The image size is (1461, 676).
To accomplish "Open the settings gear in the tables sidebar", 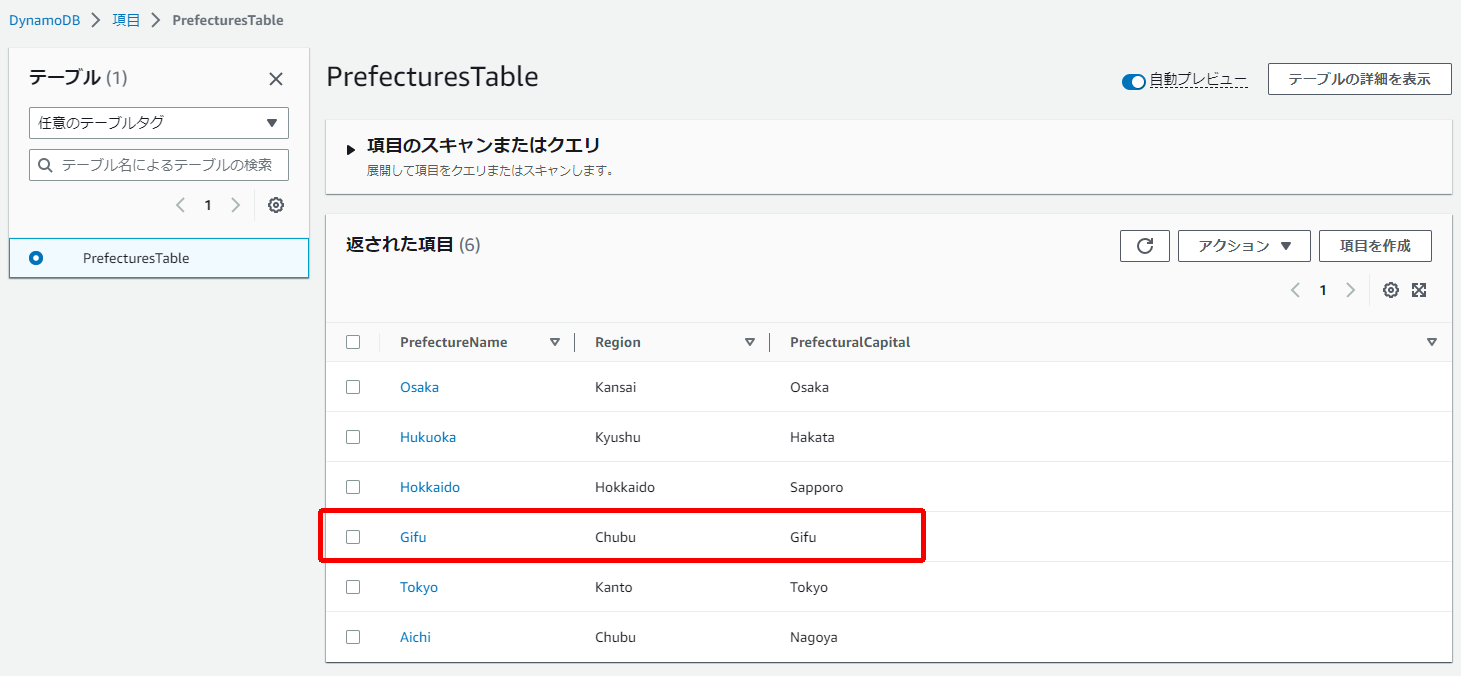I will (x=275, y=205).
